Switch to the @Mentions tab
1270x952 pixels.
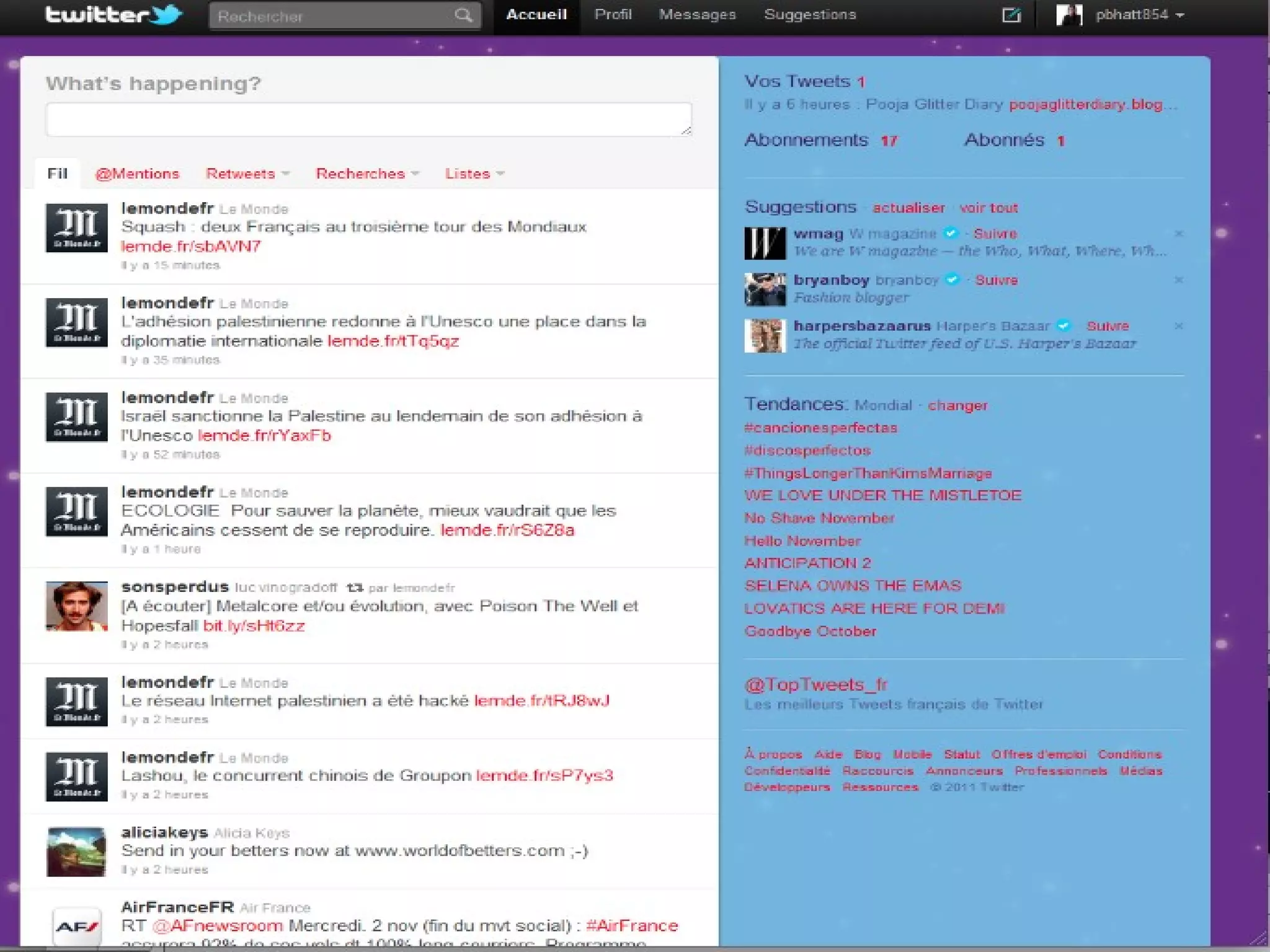137,174
